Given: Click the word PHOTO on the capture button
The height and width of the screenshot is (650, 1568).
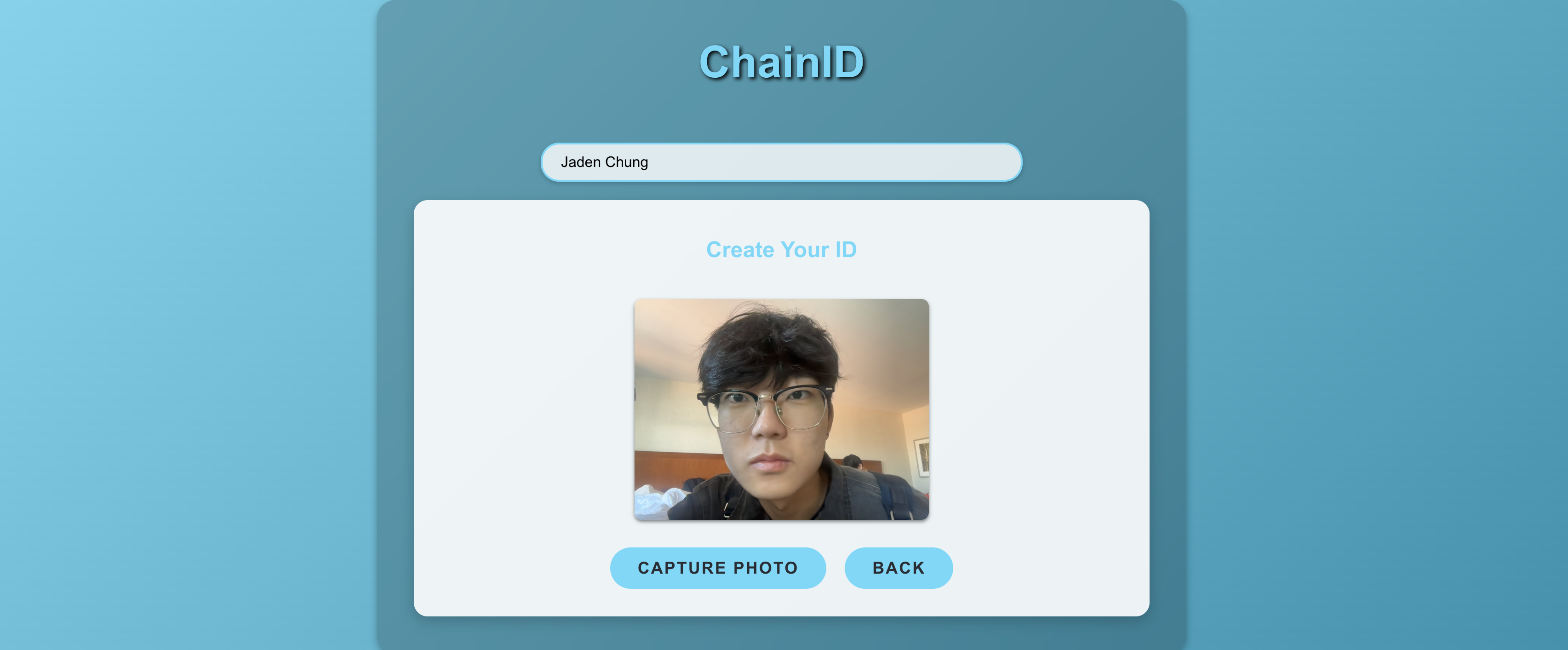Looking at the screenshot, I should point(765,568).
